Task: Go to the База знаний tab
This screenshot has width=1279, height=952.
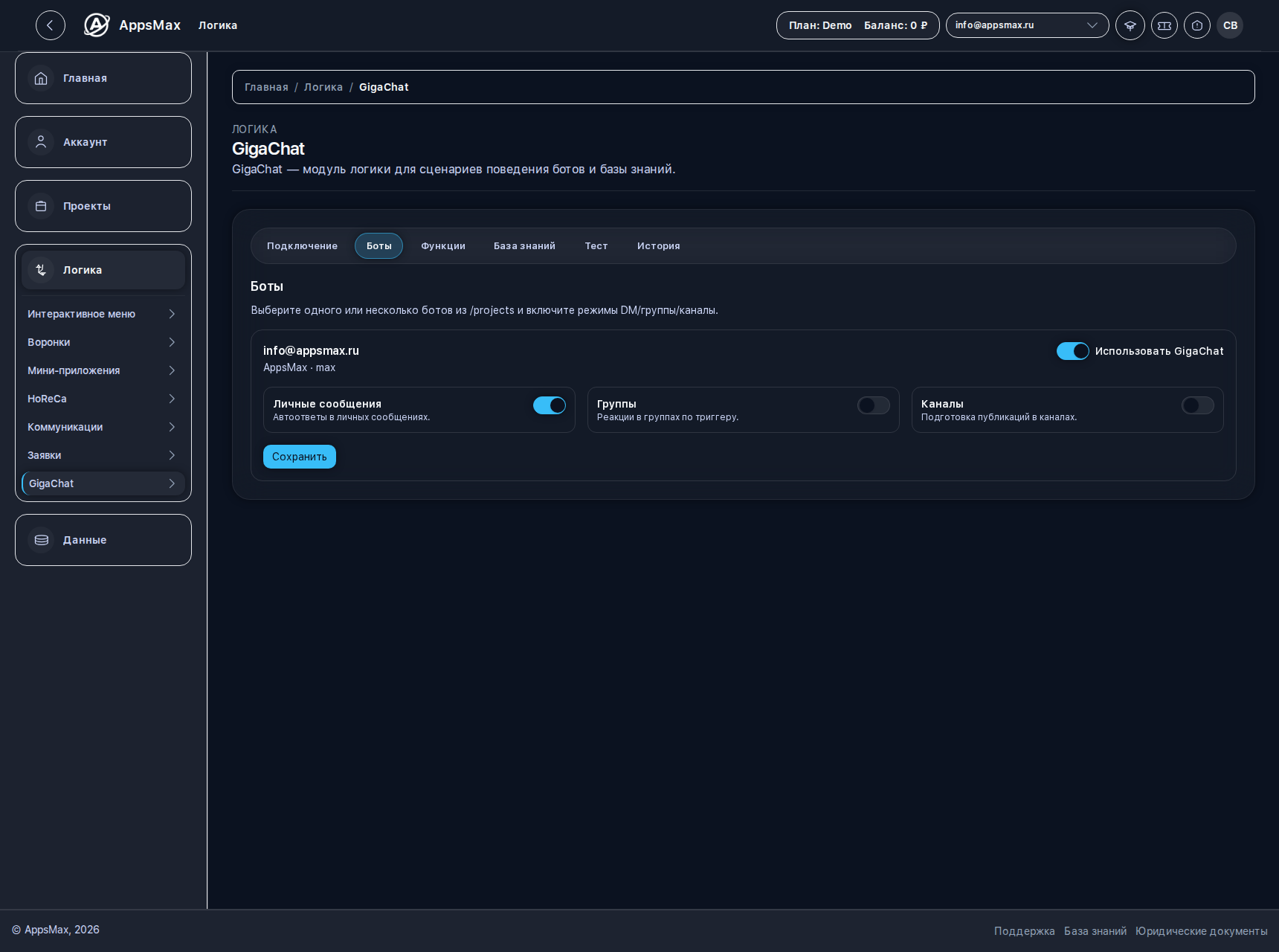Action: point(524,246)
